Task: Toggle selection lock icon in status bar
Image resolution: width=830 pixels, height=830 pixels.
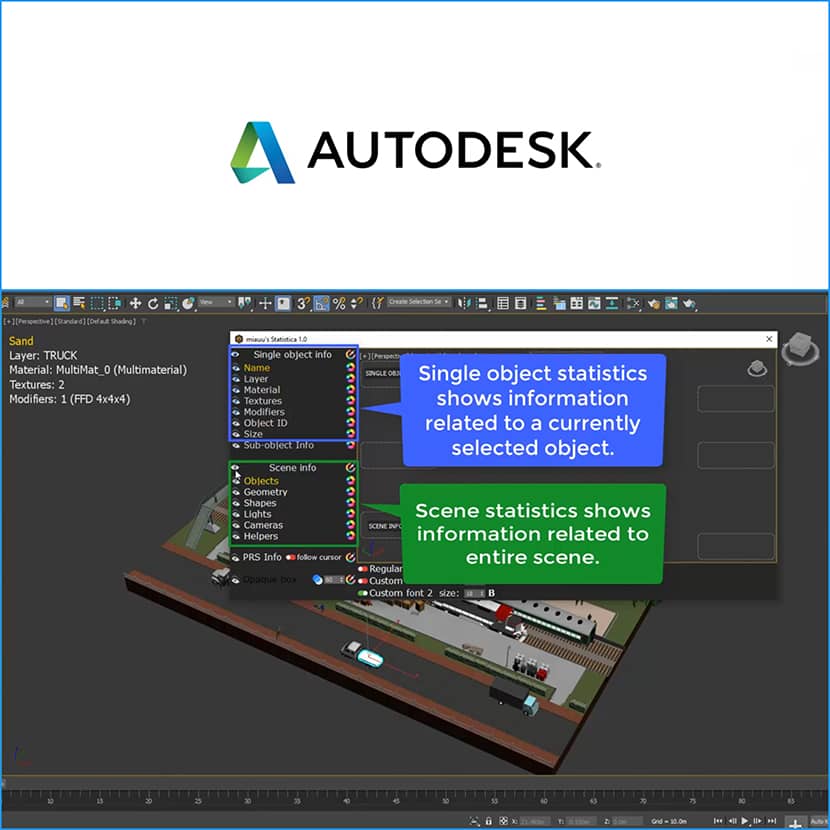Action: [489, 821]
